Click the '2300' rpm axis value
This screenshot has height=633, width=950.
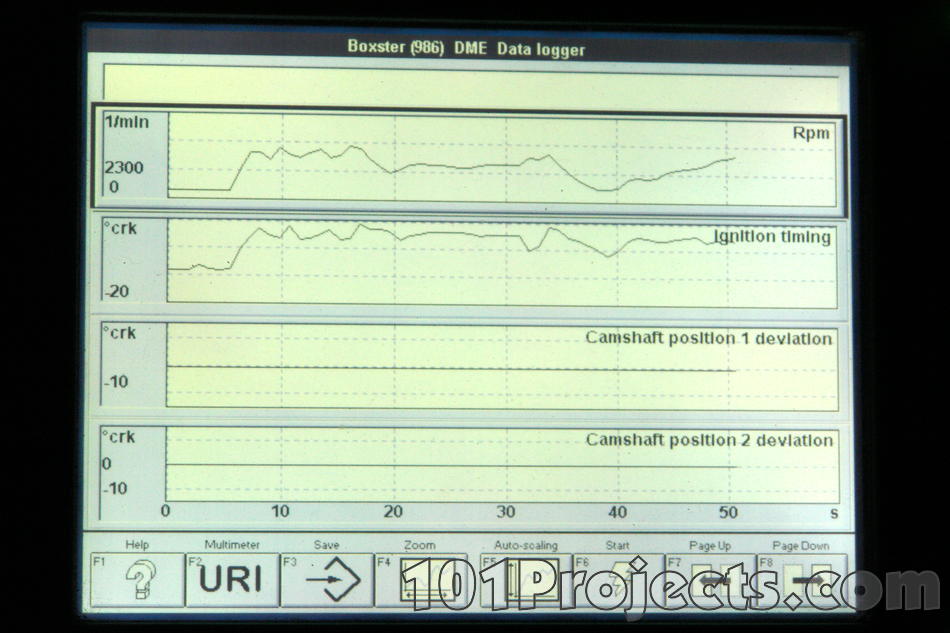tap(124, 168)
